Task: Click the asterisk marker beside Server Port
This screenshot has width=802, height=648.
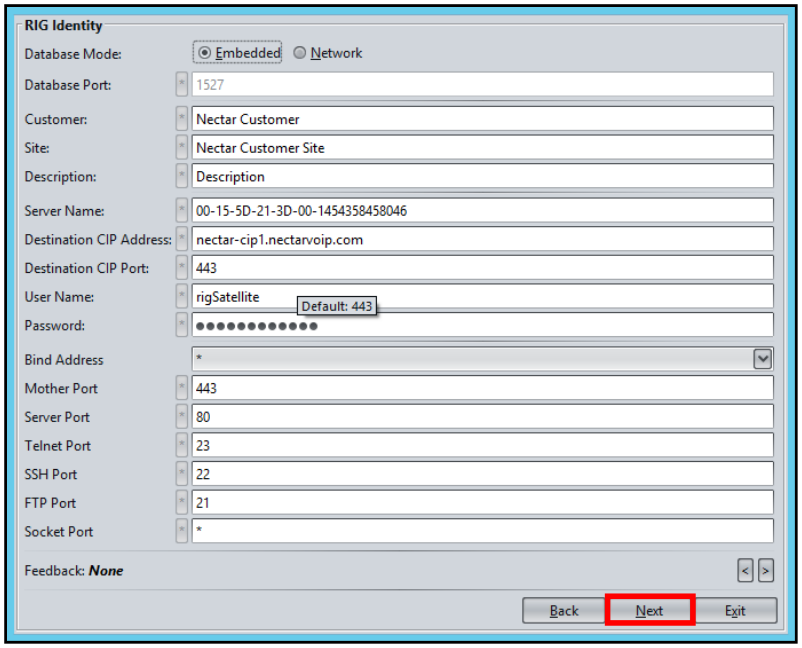Action: 182,416
